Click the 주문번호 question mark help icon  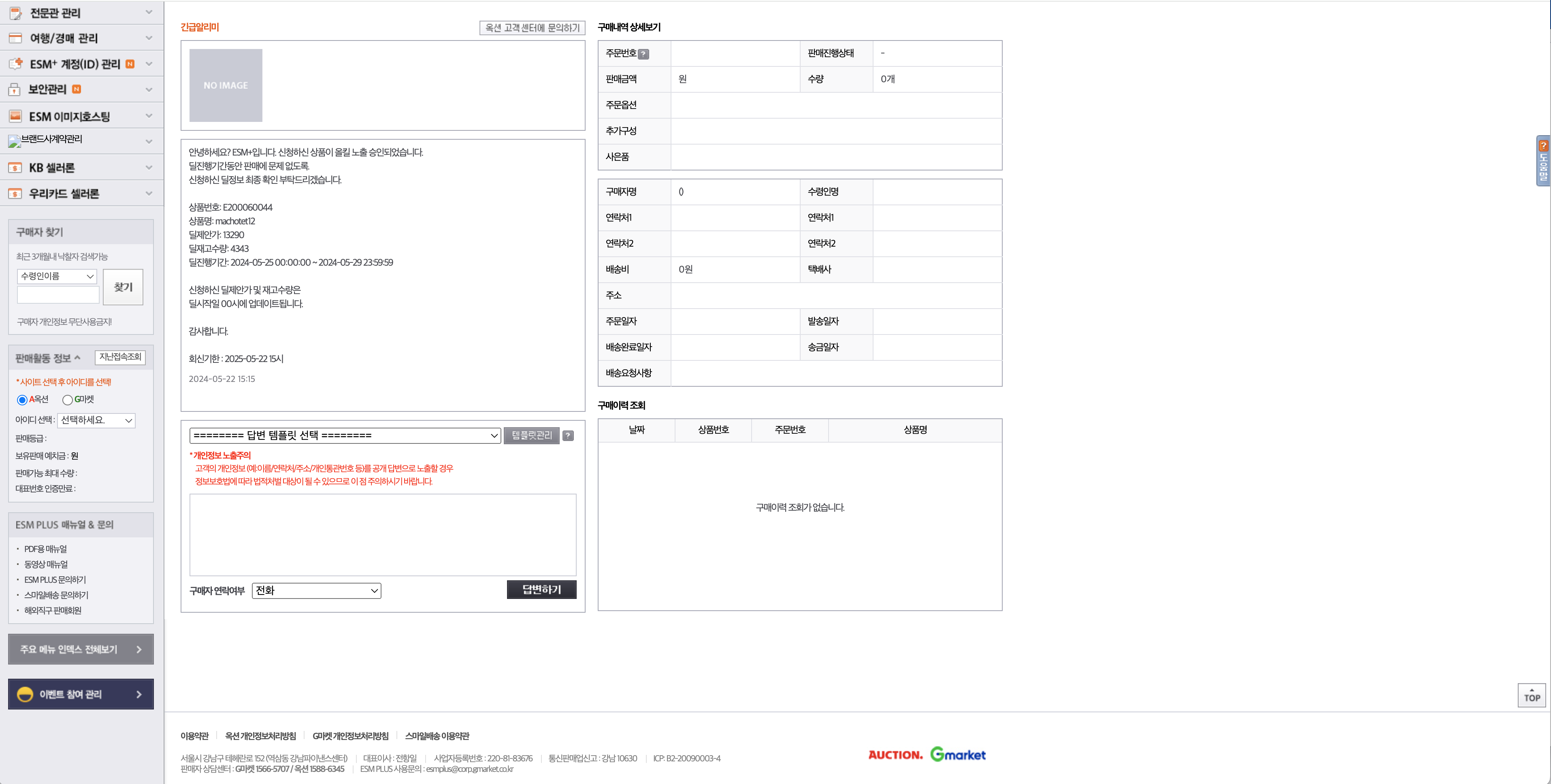[x=643, y=54]
